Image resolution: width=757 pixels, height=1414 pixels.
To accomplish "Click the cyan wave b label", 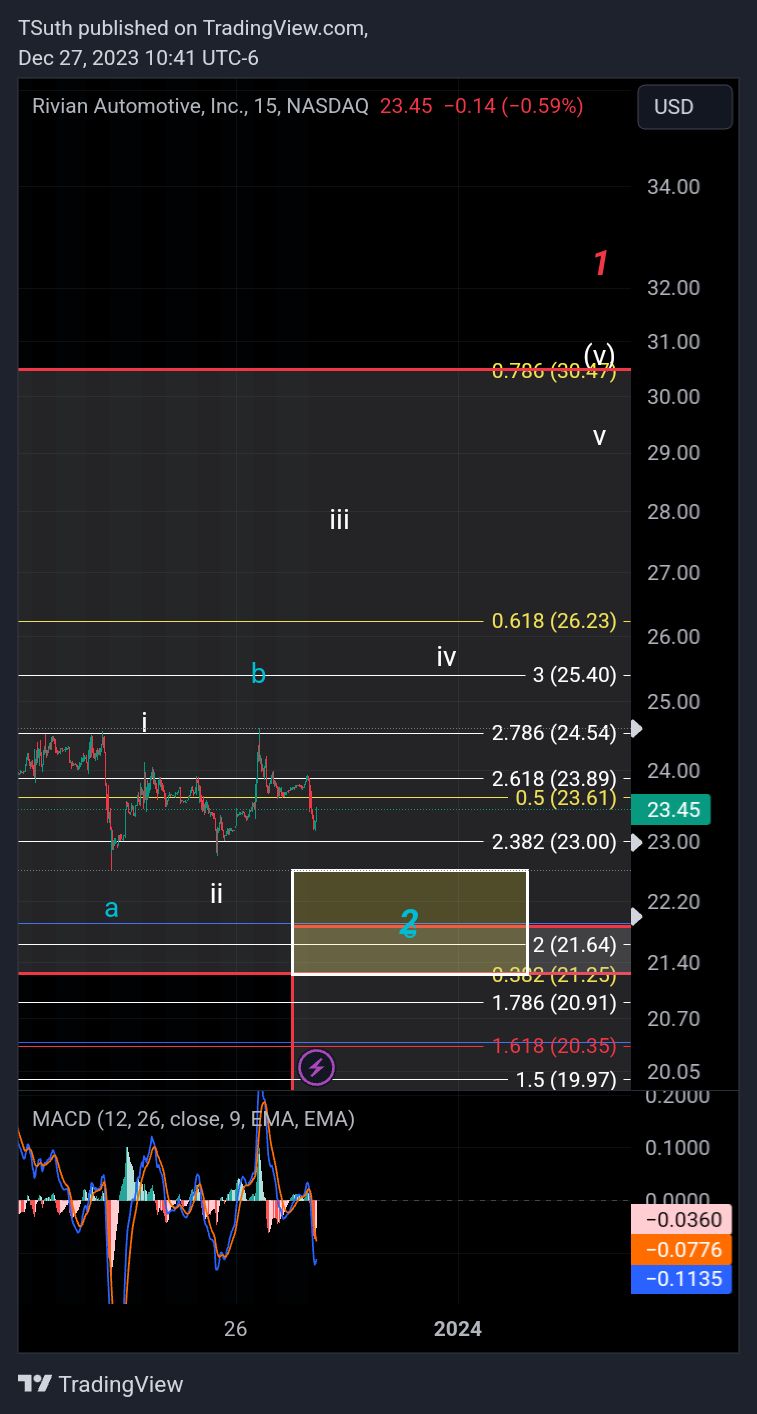I will pyautogui.click(x=258, y=674).
